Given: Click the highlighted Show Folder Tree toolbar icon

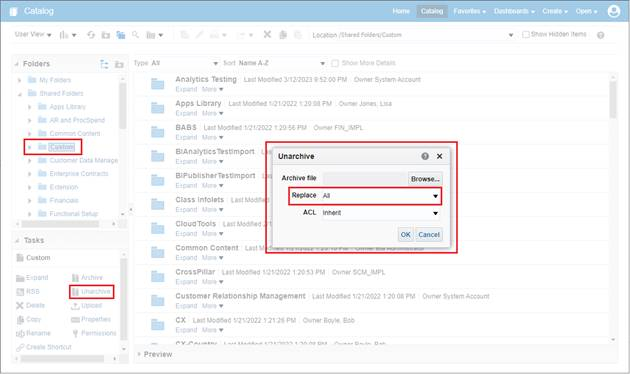Looking at the screenshot, I should click(121, 35).
